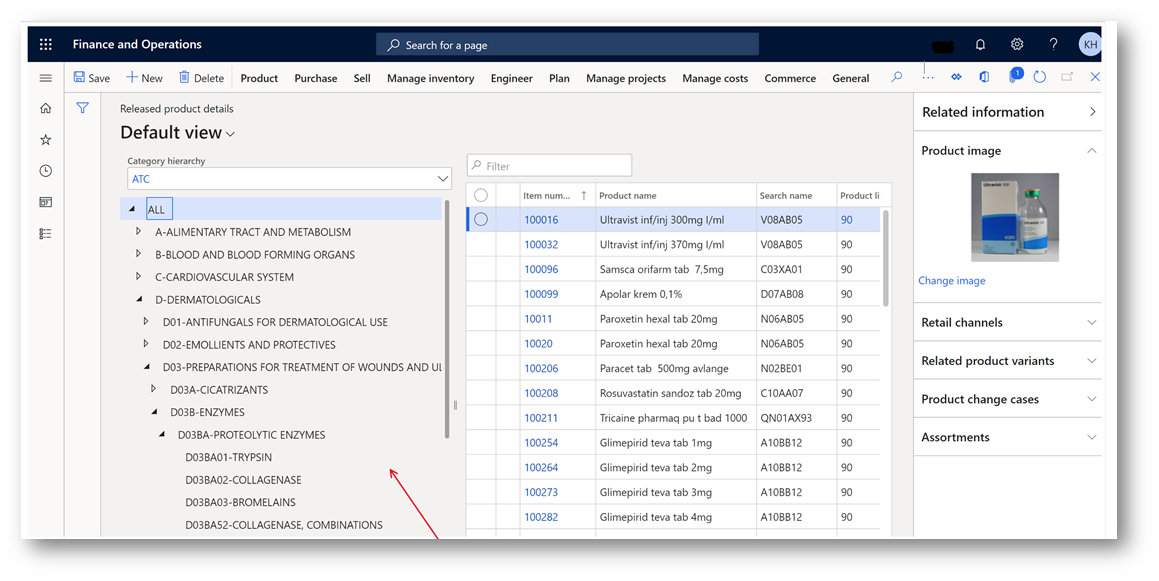Expand A-ALIMENTARY TRACT AND METABOLISM node
Viewport: 1159px width, 581px height.
tap(139, 232)
